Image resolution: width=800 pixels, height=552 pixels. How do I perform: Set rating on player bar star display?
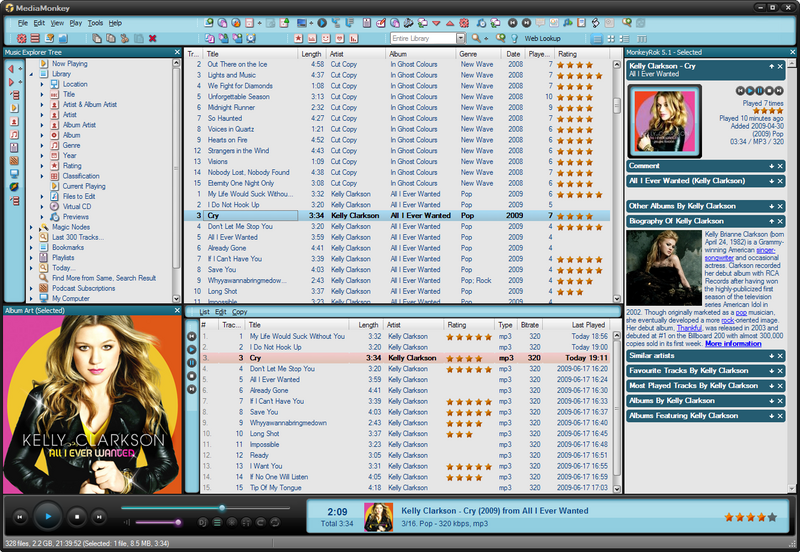751,517
